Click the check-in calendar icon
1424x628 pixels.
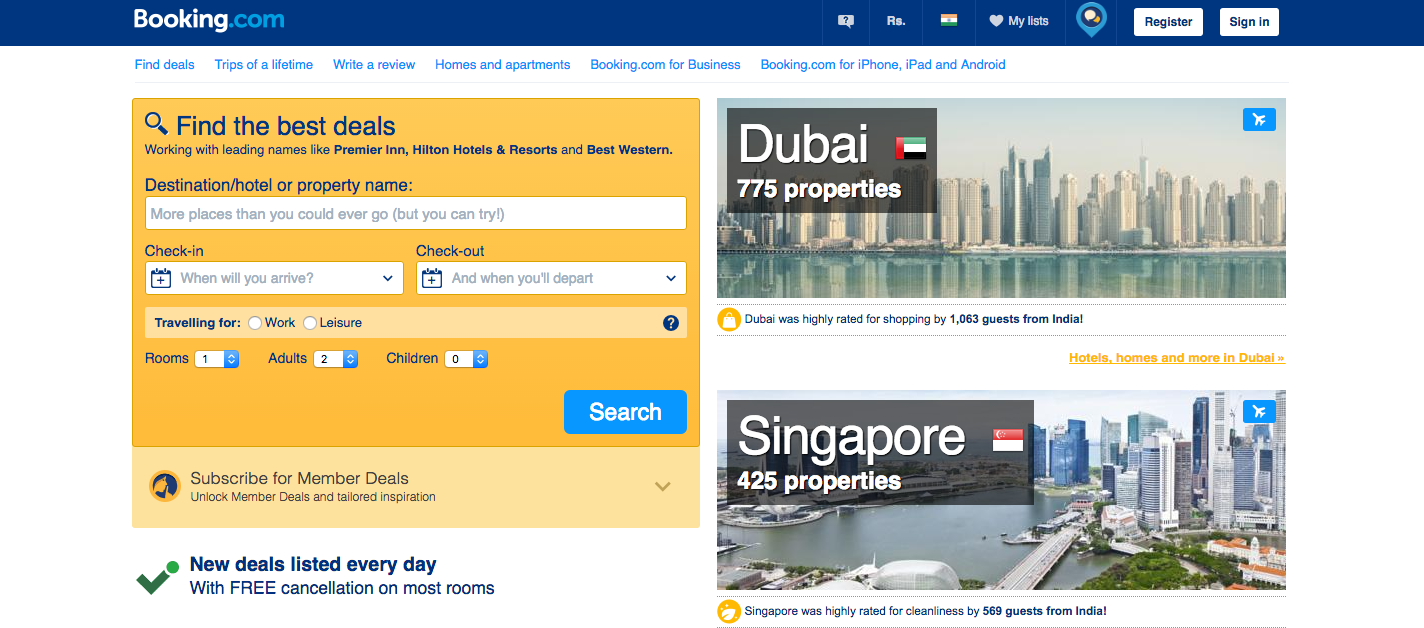[161, 278]
